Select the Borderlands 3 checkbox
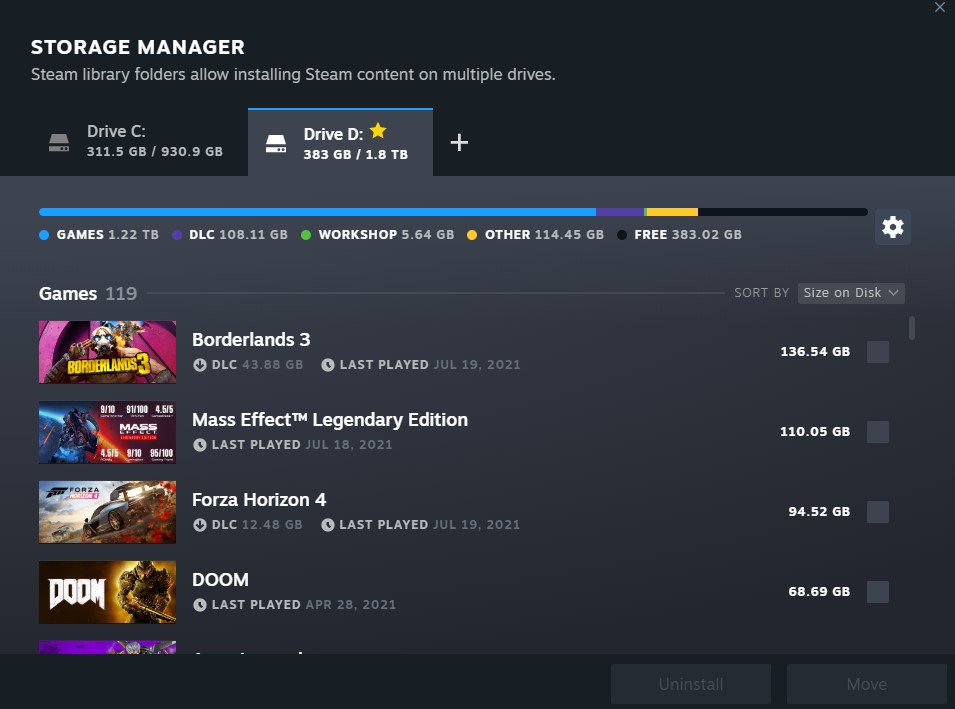 (878, 352)
